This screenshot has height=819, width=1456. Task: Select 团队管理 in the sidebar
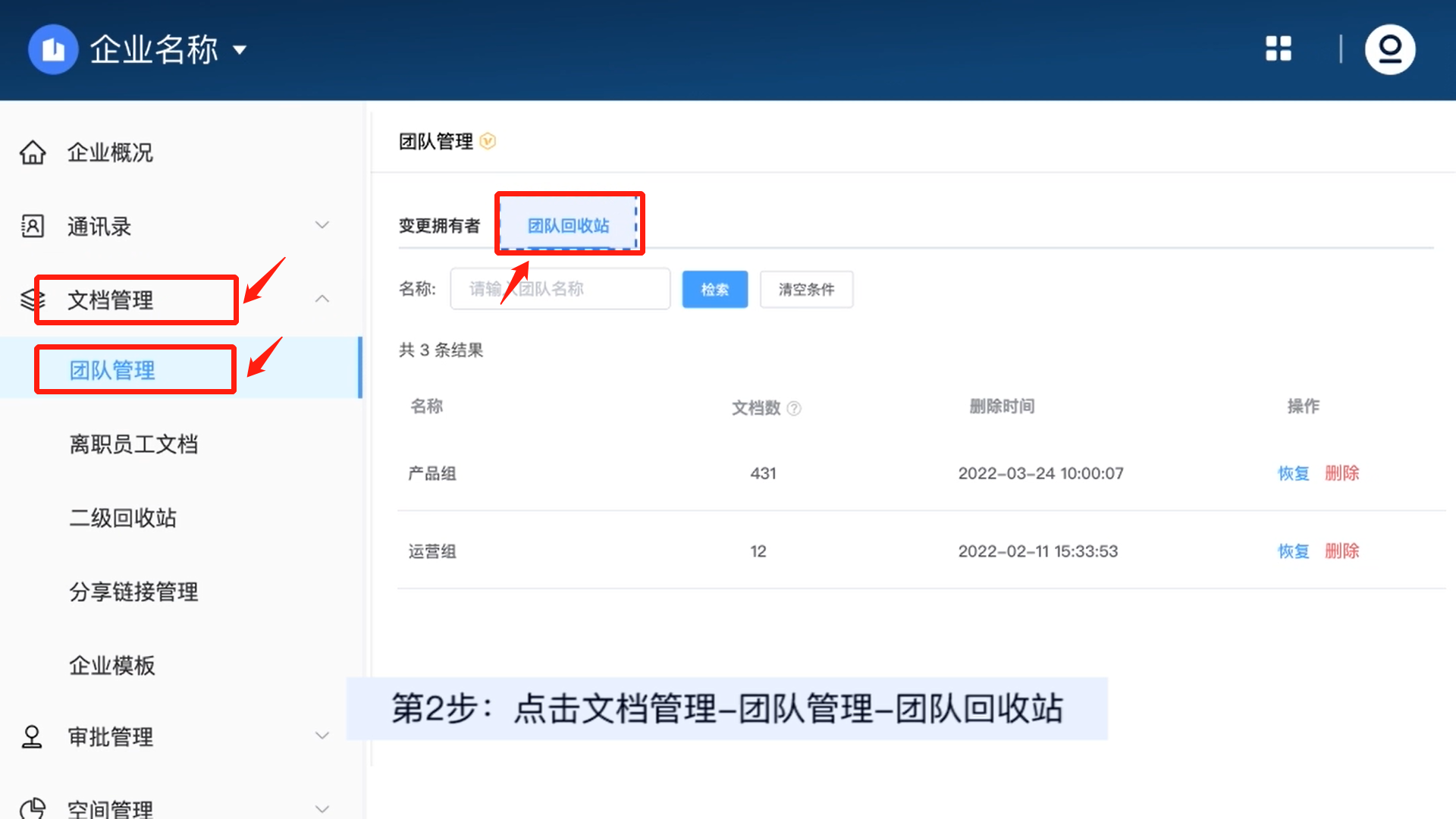point(112,370)
